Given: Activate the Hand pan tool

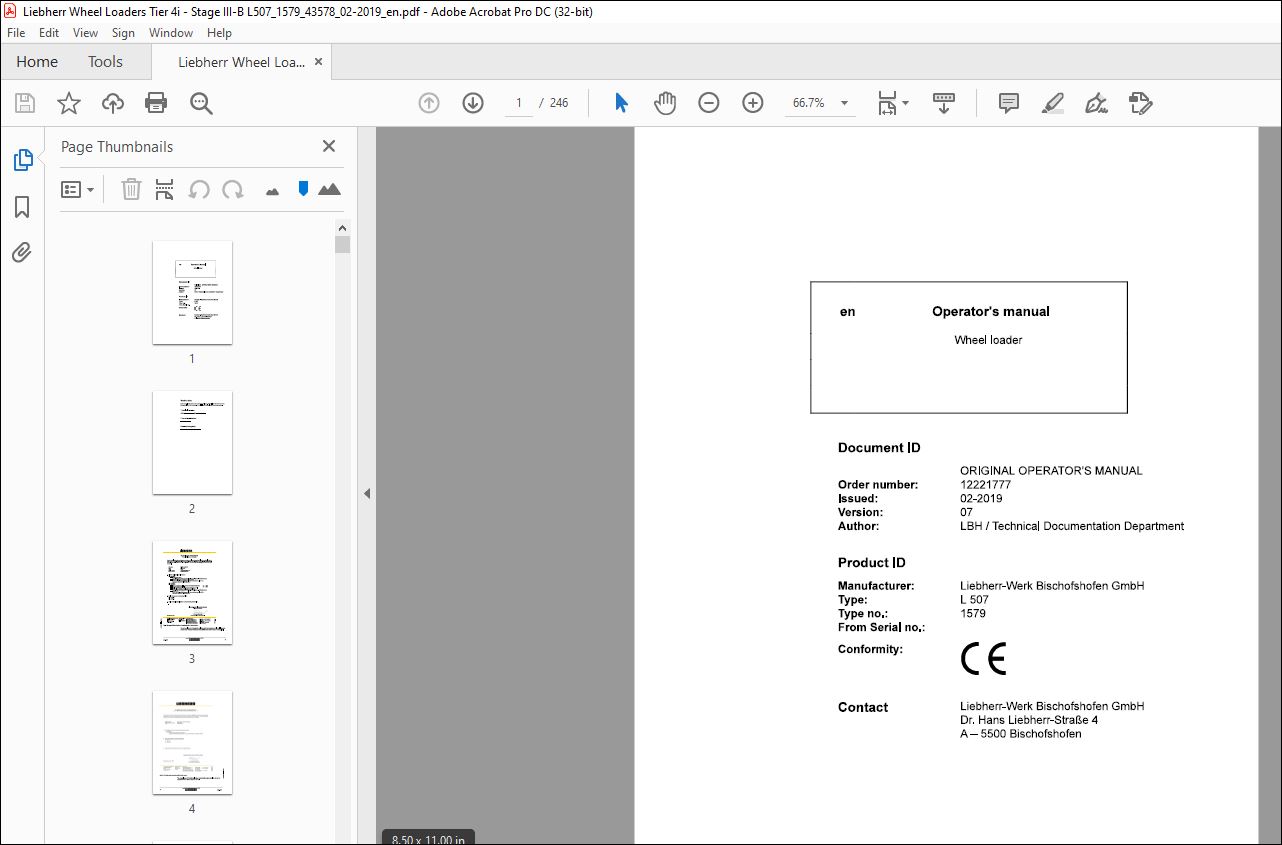Looking at the screenshot, I should [665, 103].
